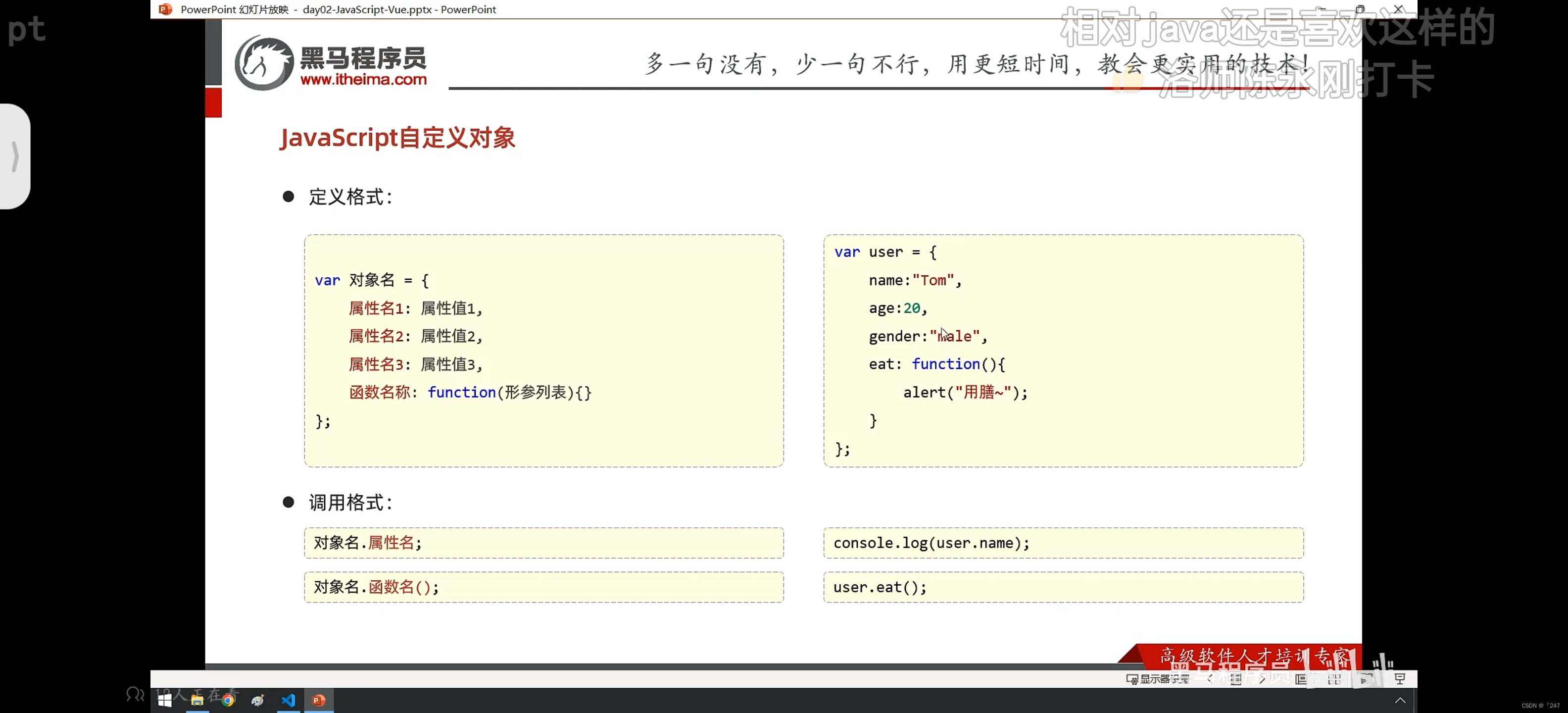The height and width of the screenshot is (713, 1568).
Task: Click the name:"Tom" line
Action: click(x=915, y=280)
